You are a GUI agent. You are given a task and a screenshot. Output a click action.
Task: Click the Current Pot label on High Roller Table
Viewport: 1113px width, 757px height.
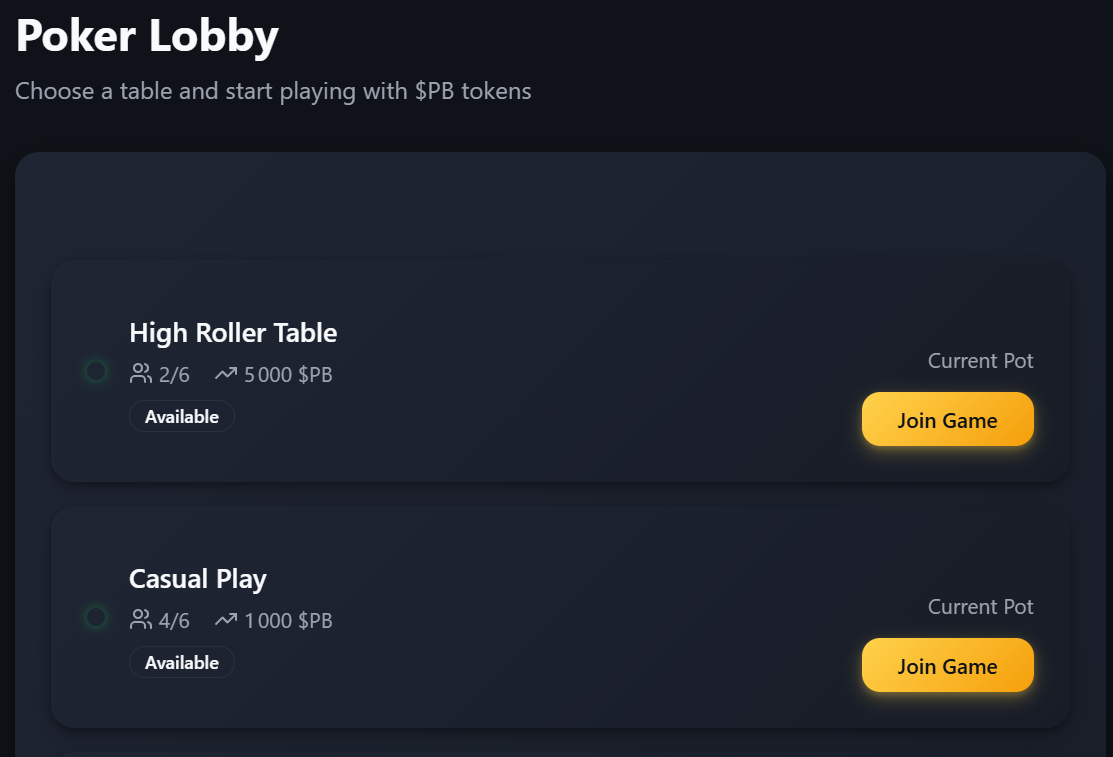(x=980, y=360)
